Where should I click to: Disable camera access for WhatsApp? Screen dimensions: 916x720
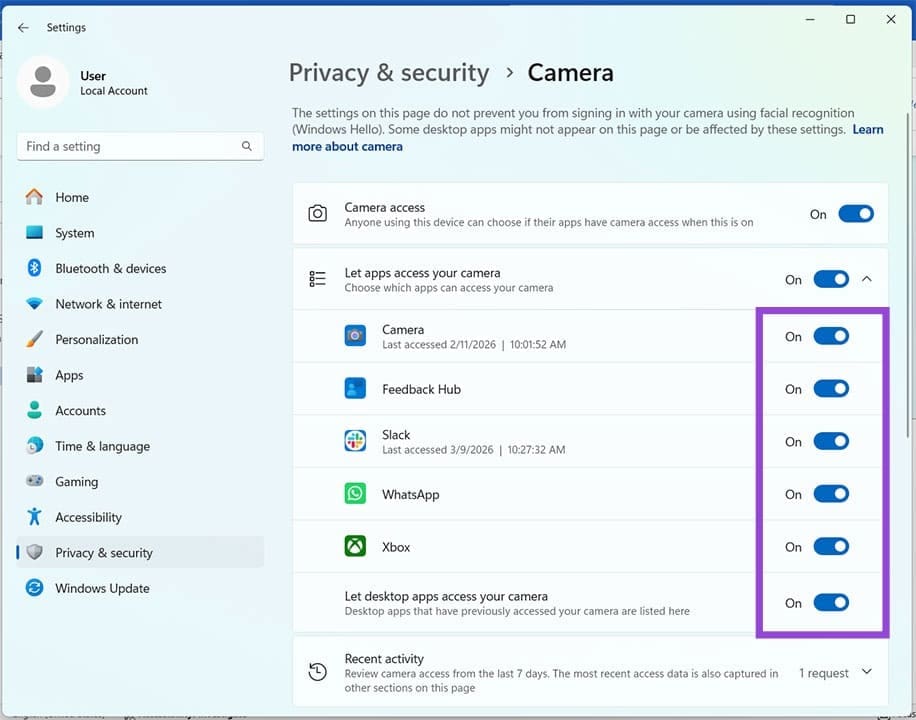click(830, 493)
